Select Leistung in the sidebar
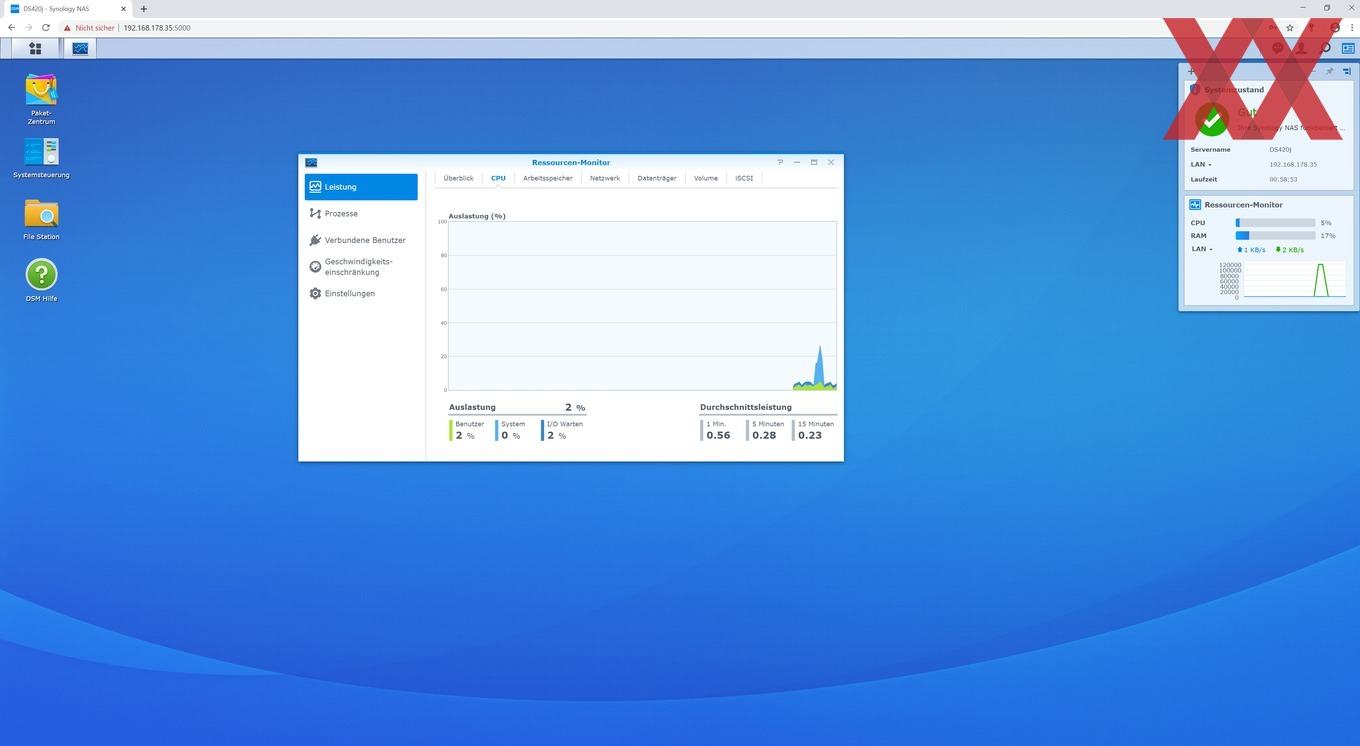Viewport: 1360px width, 746px height. [361, 187]
